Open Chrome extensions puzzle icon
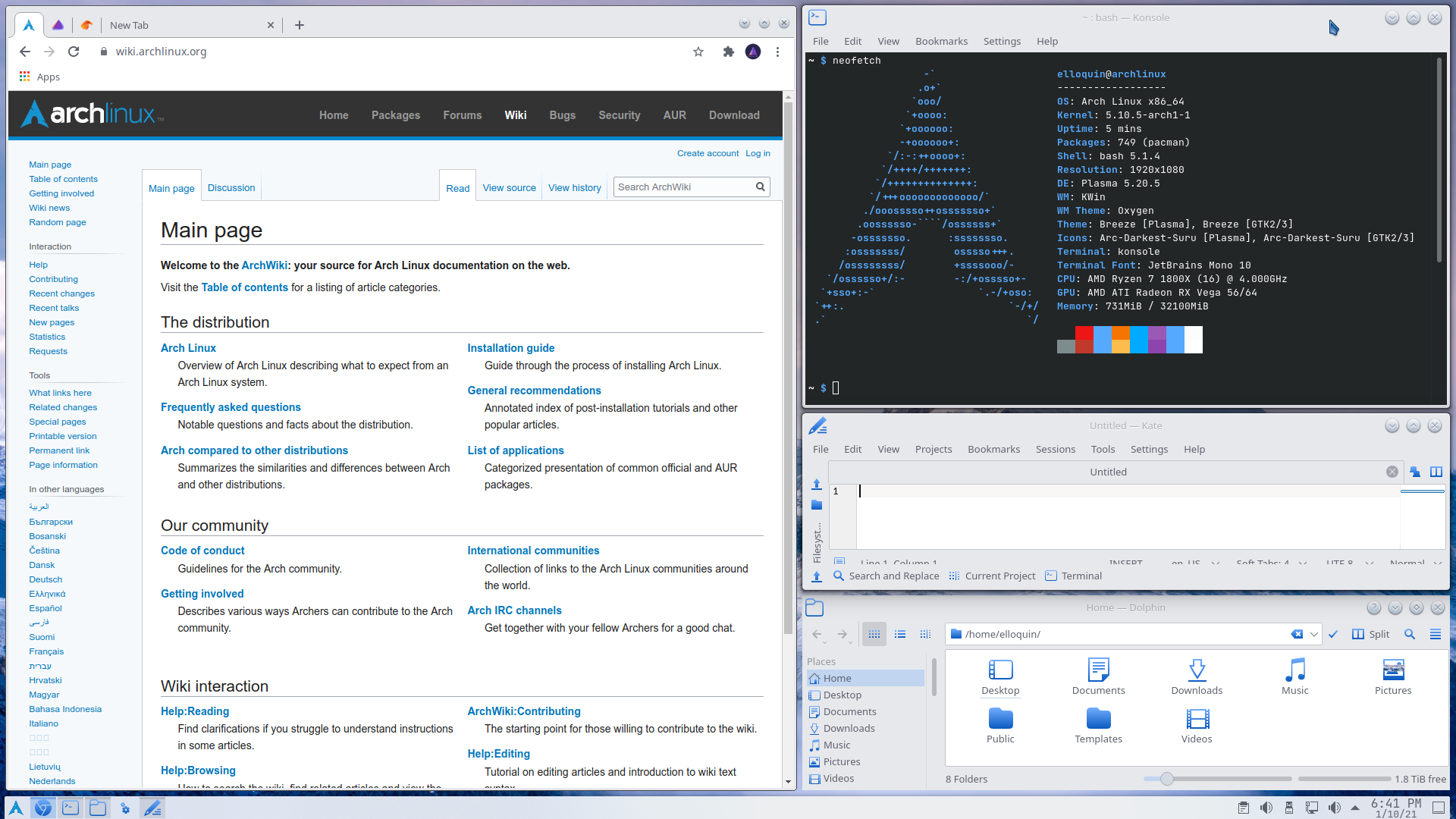This screenshot has width=1456, height=819. (728, 52)
